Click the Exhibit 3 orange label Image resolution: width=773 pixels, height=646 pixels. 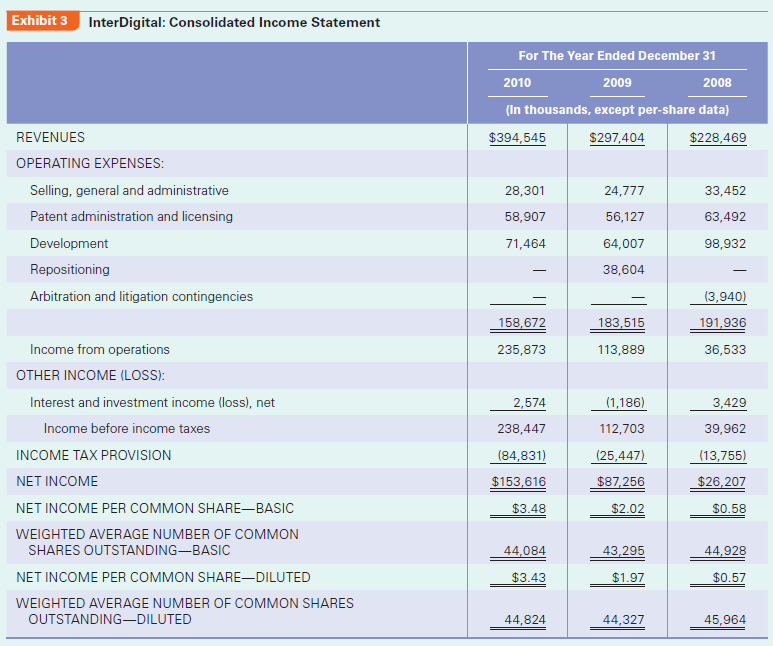(x=43, y=21)
